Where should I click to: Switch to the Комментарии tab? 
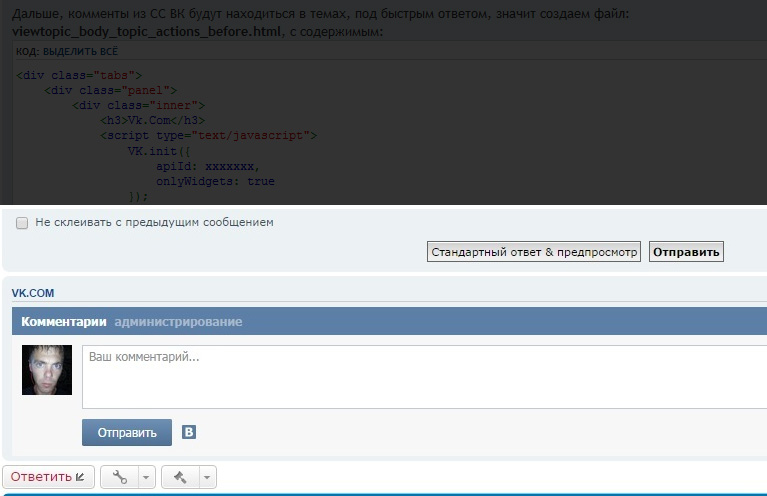pyautogui.click(x=63, y=322)
